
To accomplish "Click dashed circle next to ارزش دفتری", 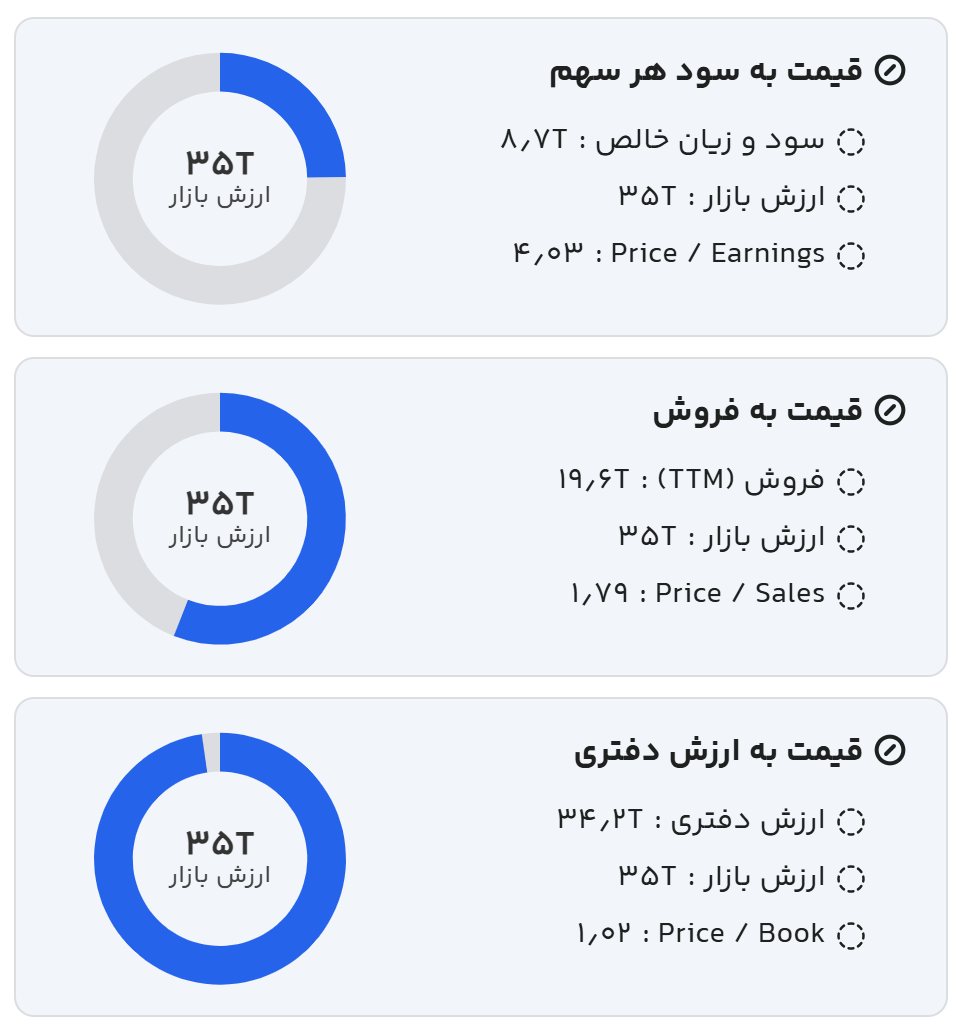I will 850,822.
